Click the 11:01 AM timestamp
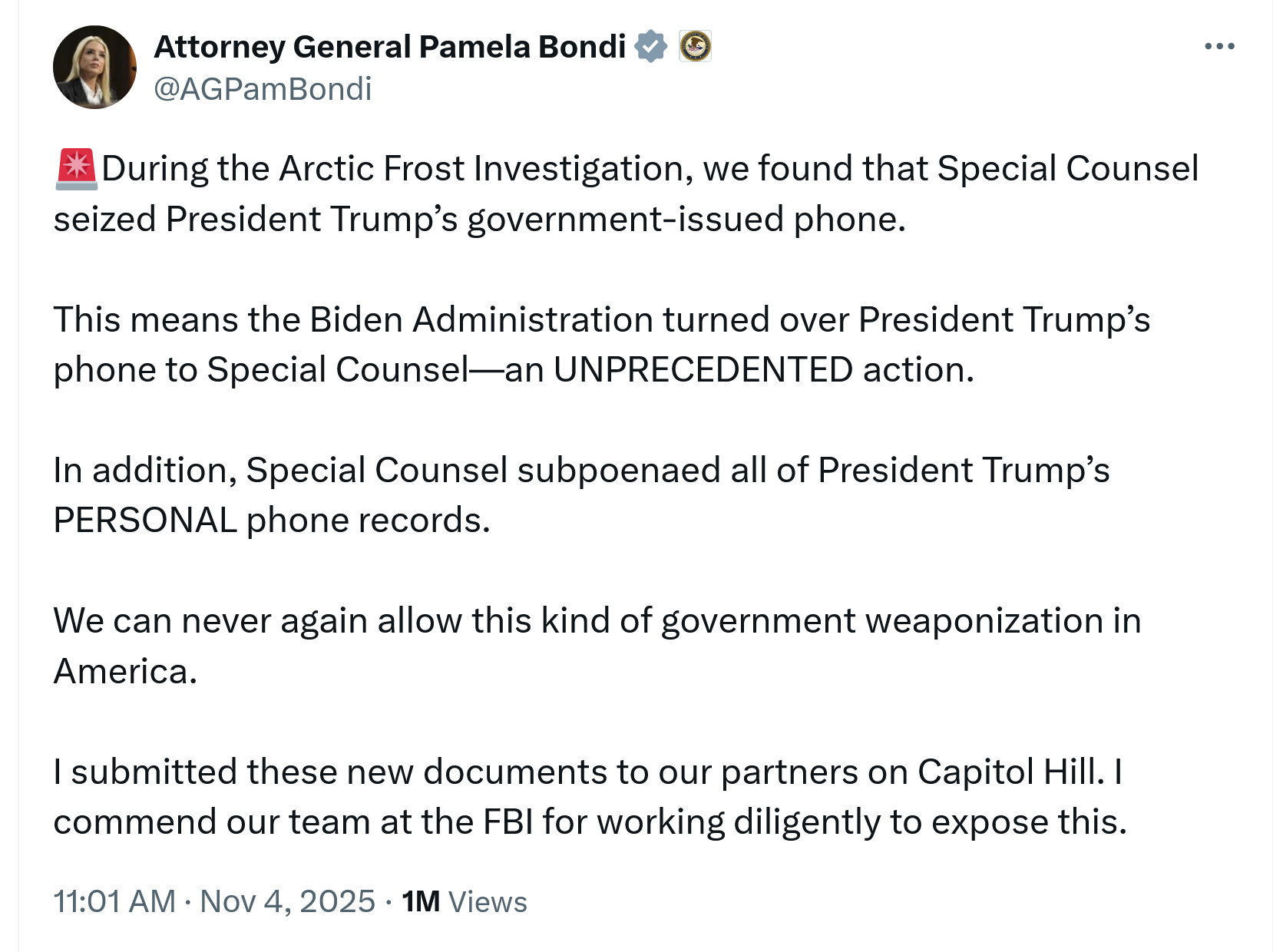This screenshot has height=952, width=1273. (x=114, y=901)
